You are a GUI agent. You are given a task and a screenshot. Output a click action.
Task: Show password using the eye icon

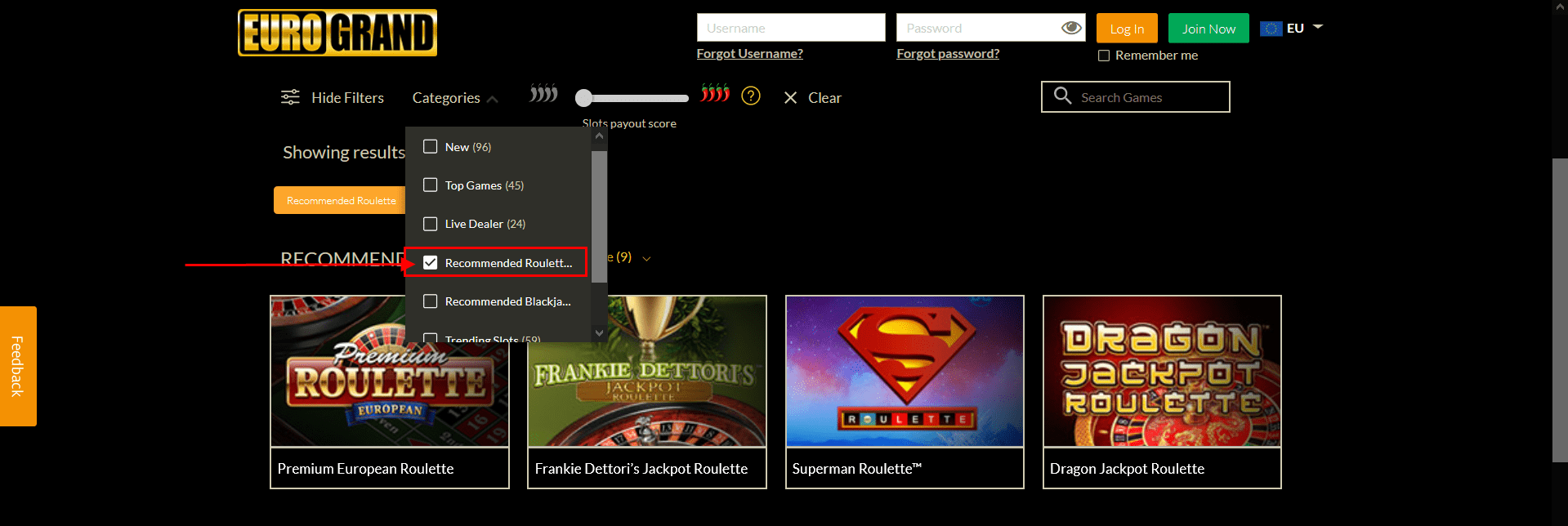1071,28
